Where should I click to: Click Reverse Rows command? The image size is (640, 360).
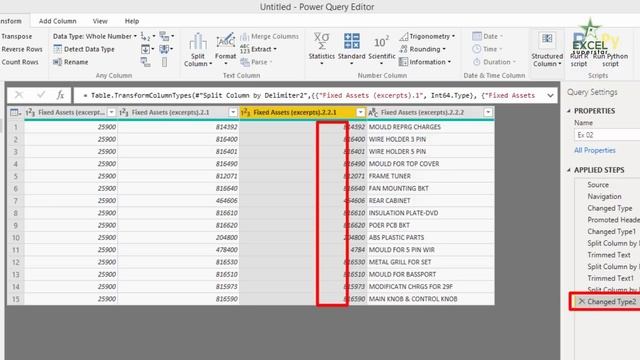22,49
